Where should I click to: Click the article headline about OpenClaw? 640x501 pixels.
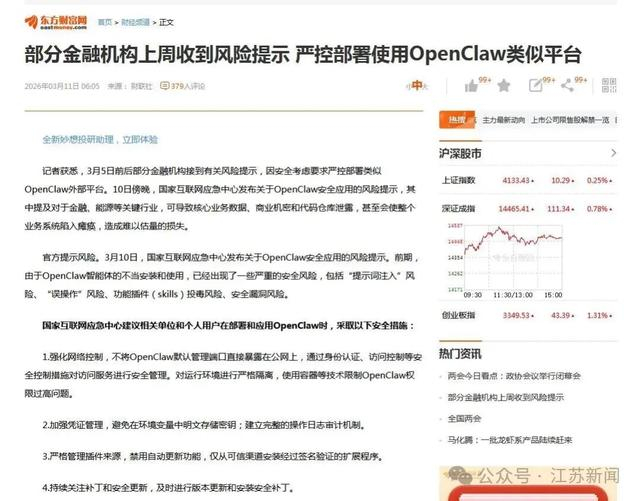click(303, 55)
